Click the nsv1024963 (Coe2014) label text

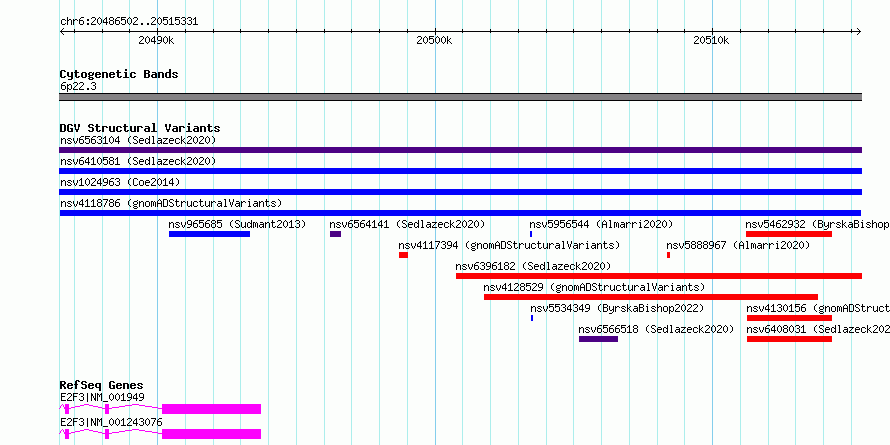click(120, 182)
